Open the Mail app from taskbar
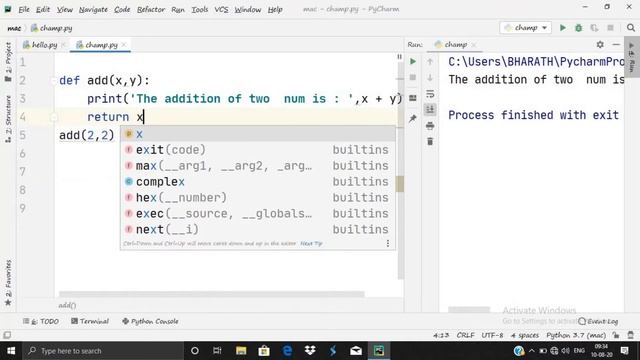 click(x=356, y=351)
